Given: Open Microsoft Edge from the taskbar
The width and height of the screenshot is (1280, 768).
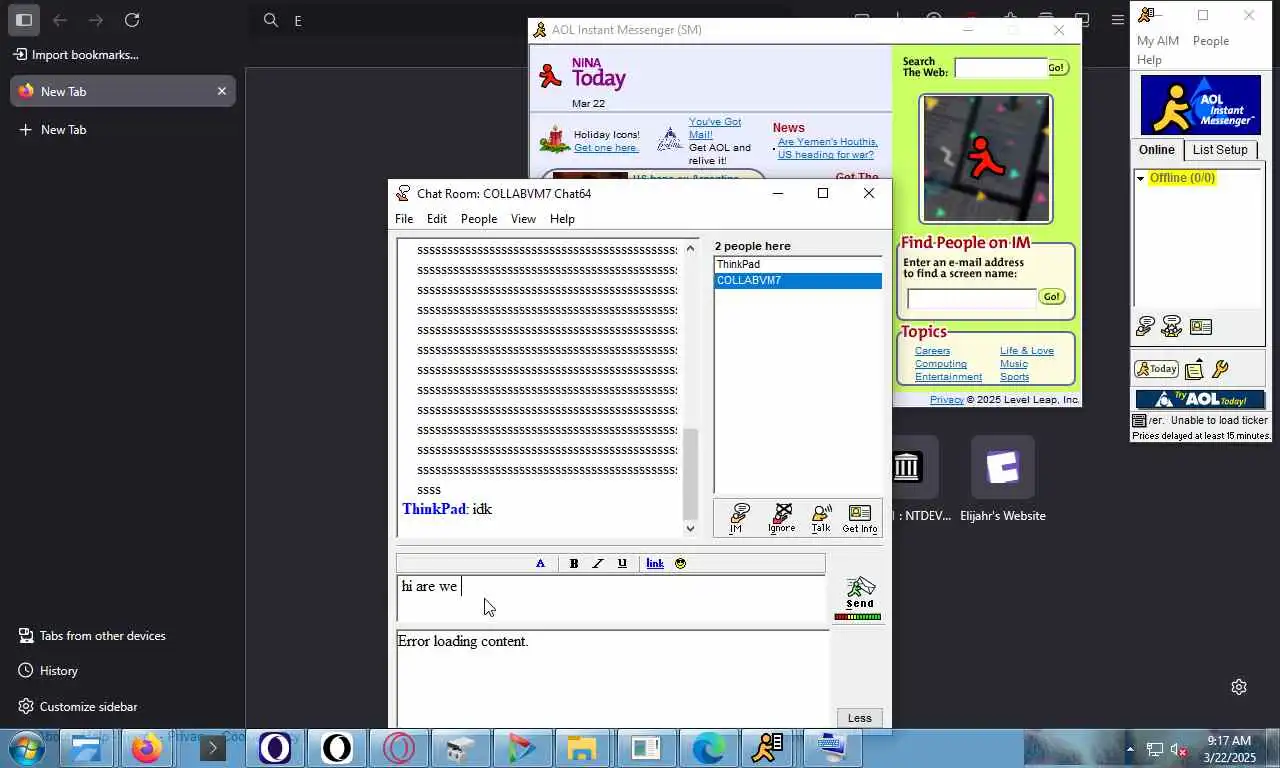Looking at the screenshot, I should tap(709, 748).
